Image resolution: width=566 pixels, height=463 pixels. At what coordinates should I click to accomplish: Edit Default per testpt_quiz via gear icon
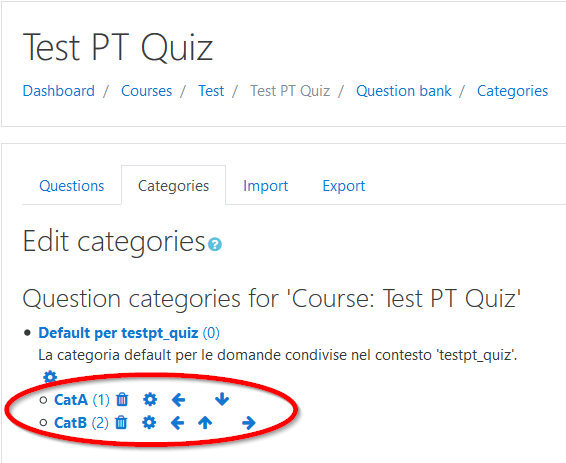(x=50, y=377)
